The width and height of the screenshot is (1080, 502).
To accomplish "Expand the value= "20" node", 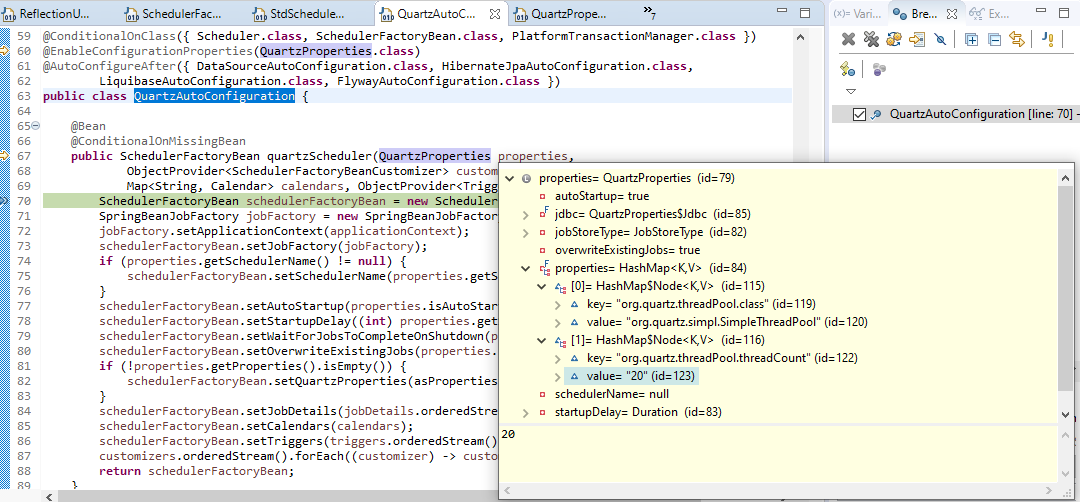I will 559,377.
